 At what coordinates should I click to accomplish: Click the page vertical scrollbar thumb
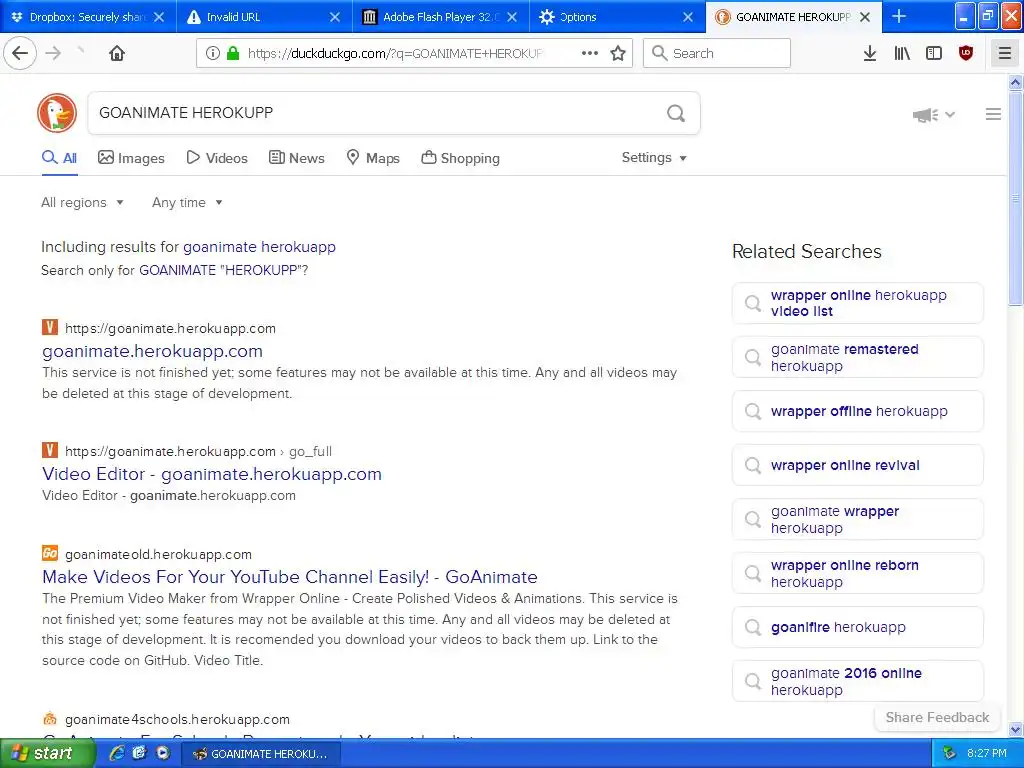point(1016,198)
